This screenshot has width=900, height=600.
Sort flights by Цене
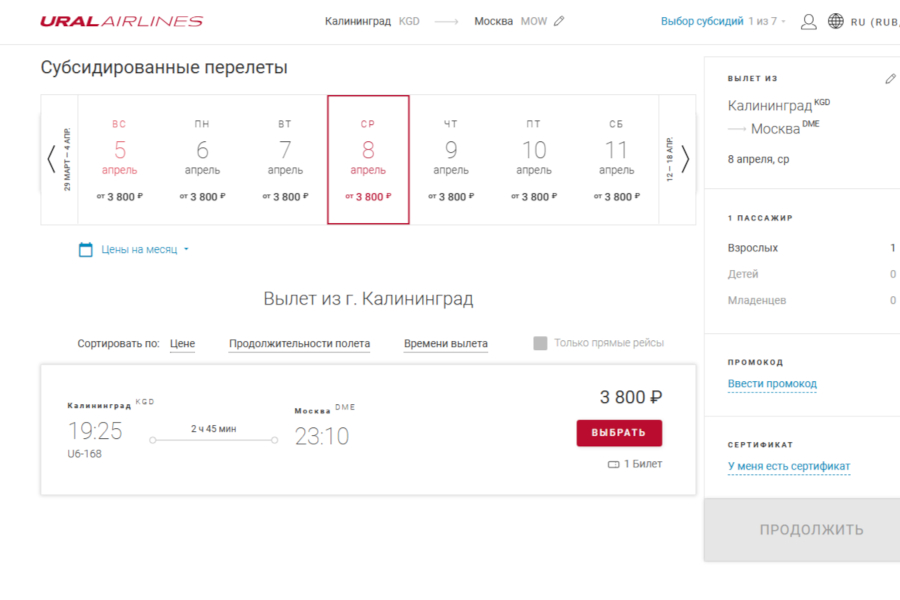point(182,343)
